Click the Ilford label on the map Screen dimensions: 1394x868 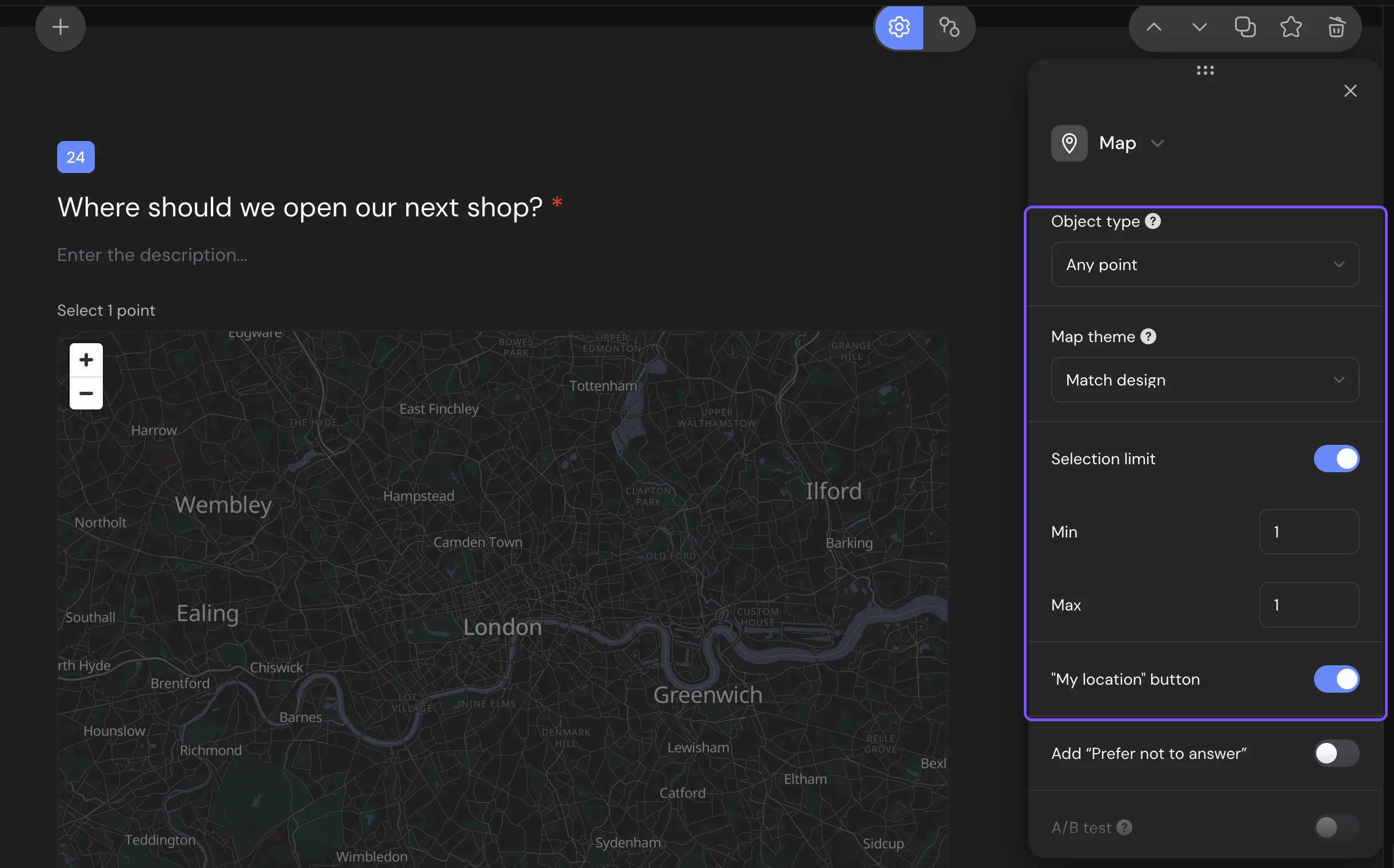[834, 492]
